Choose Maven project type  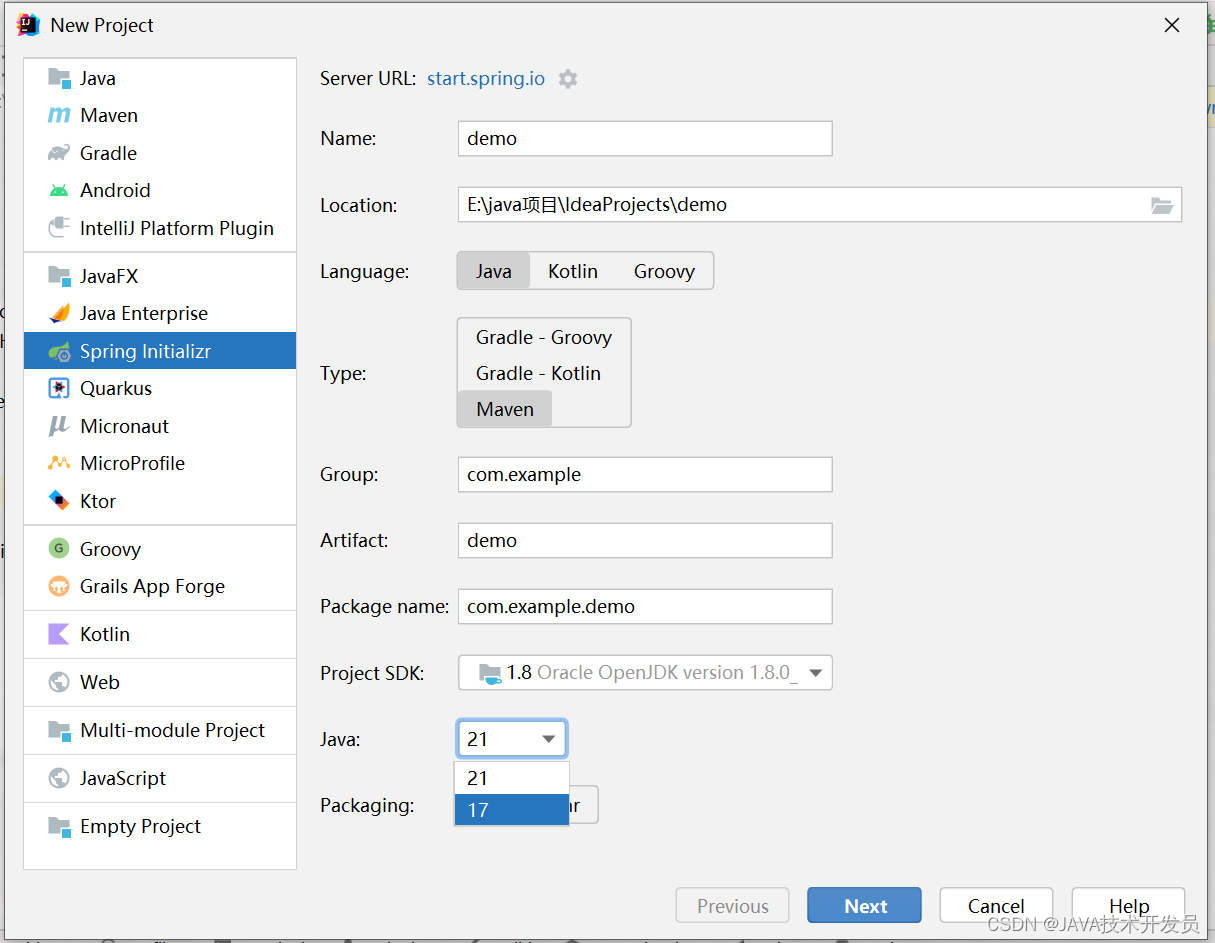[505, 409]
